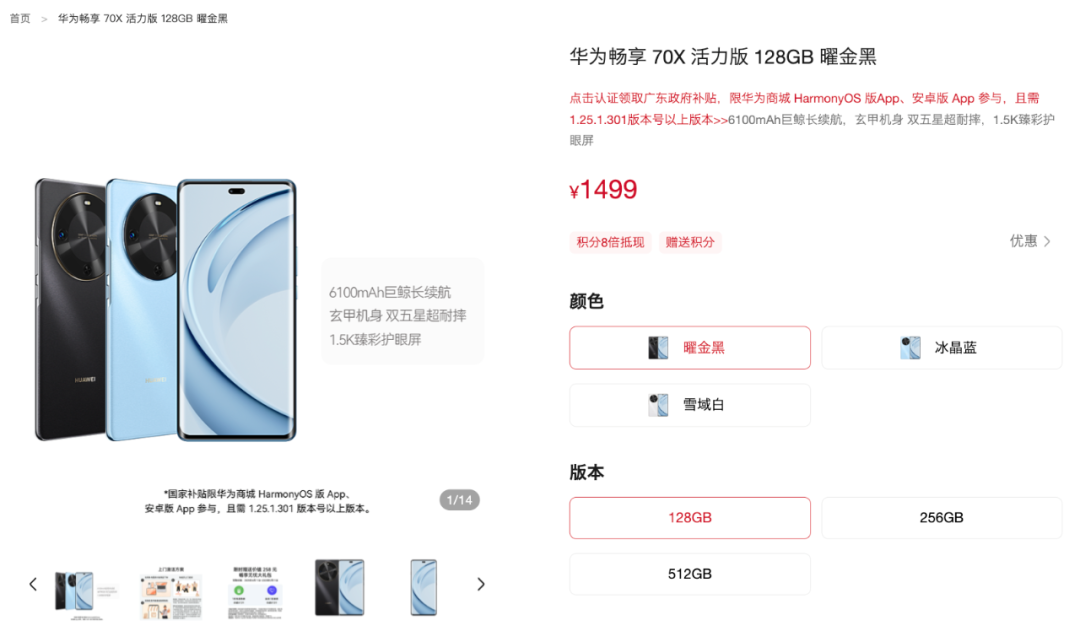
Task: Choose the 128GB version
Action: [x=689, y=518]
